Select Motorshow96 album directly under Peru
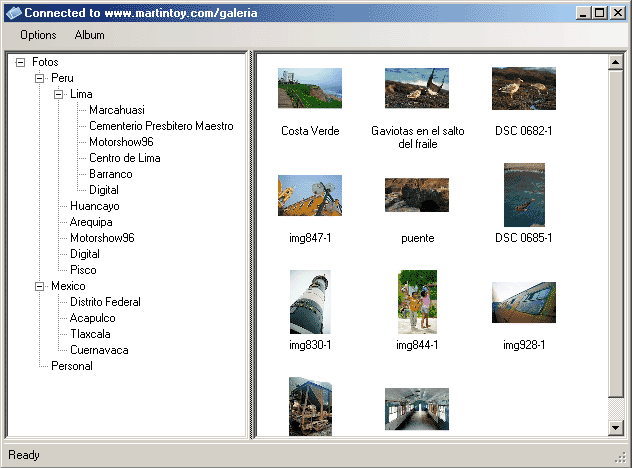 point(102,238)
